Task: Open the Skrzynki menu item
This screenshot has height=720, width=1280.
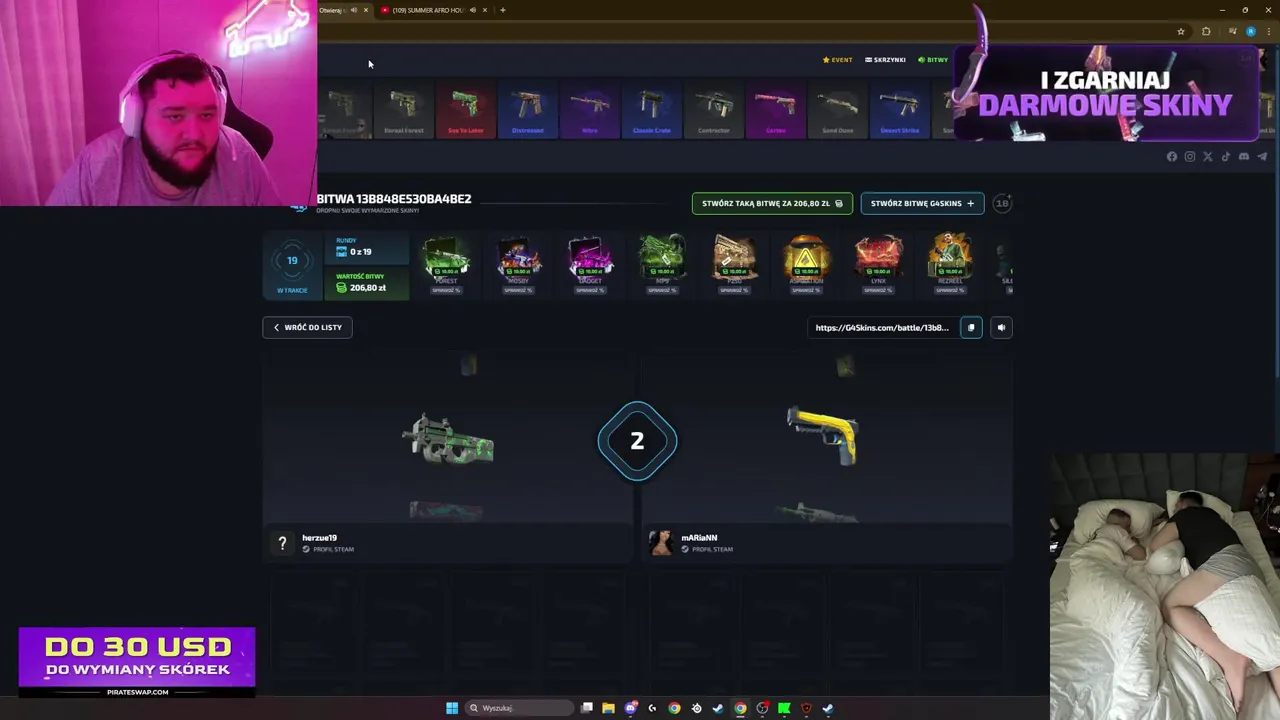Action: pyautogui.click(x=885, y=60)
